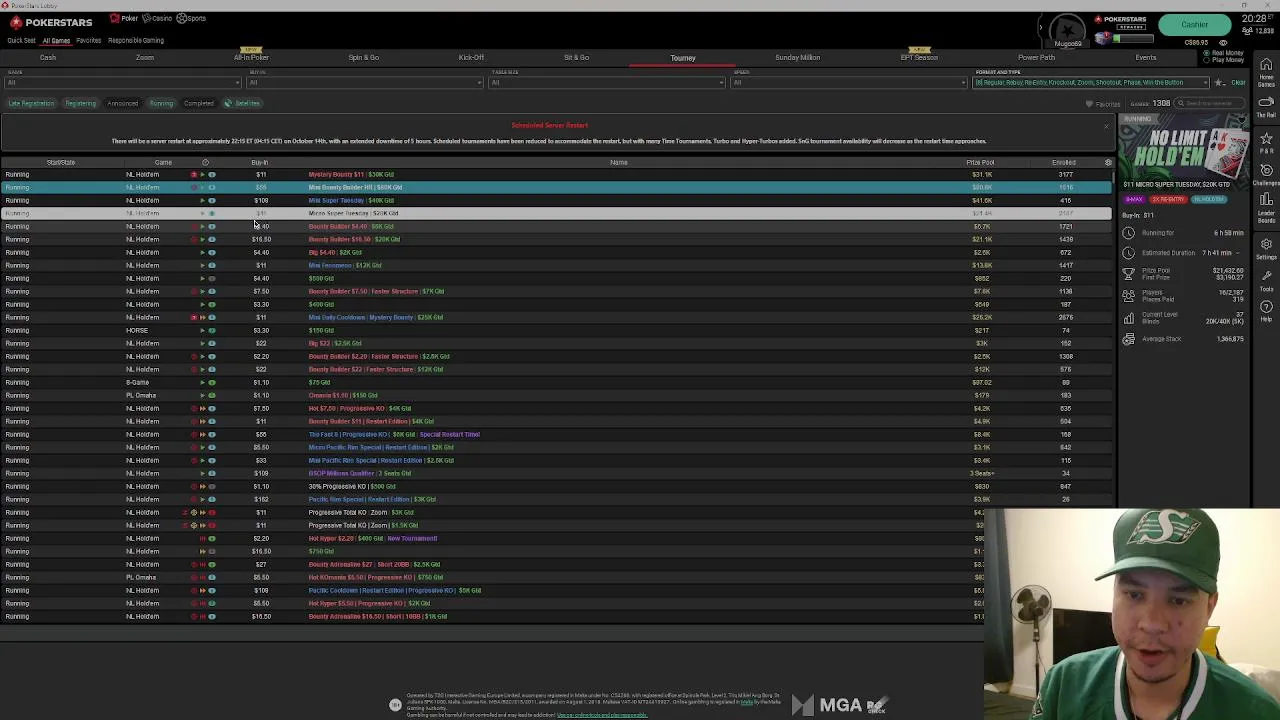
Task: Click the Favorites heart filter
Action: tap(1104, 104)
